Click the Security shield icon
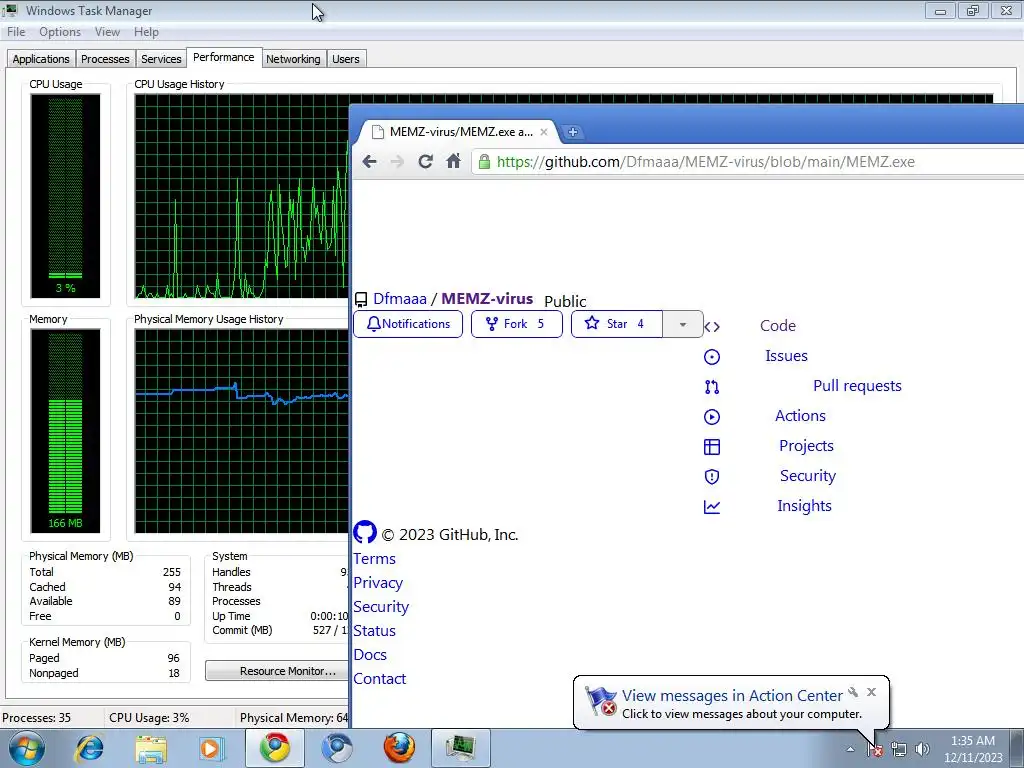This screenshot has height=768, width=1024. tap(712, 477)
